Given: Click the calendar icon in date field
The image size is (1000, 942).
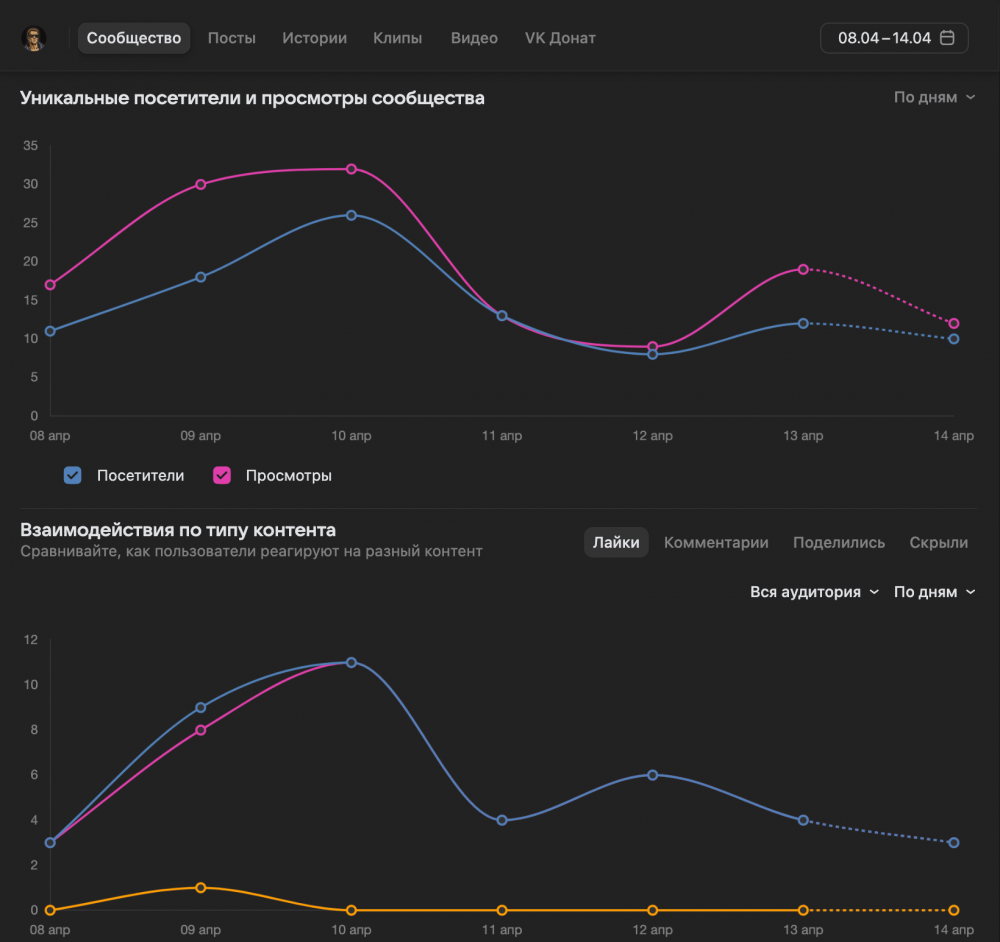Looking at the screenshot, I should 948,38.
